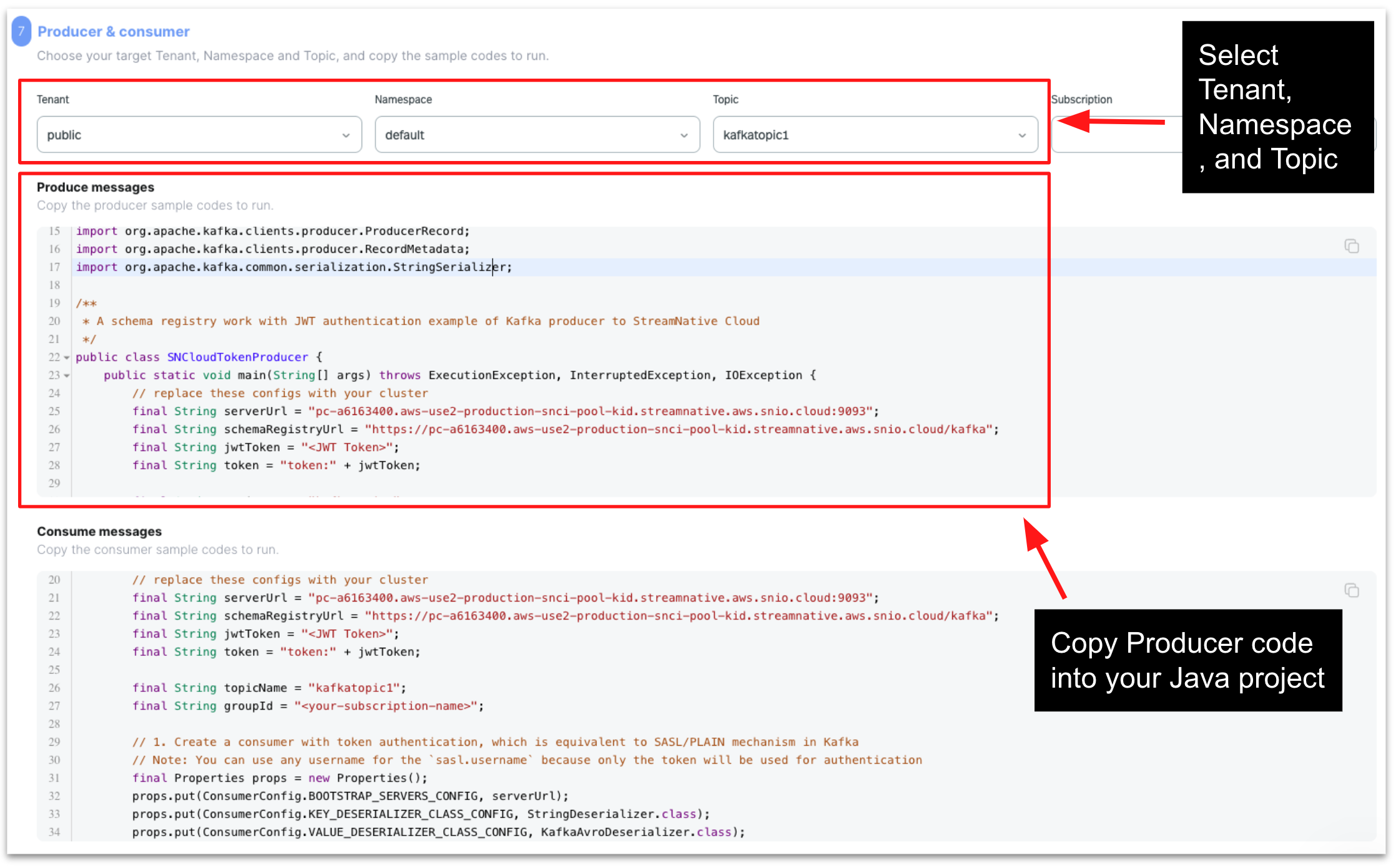The height and width of the screenshot is (868, 1396).
Task: Click the step 7 circular badge
Action: click(21, 31)
